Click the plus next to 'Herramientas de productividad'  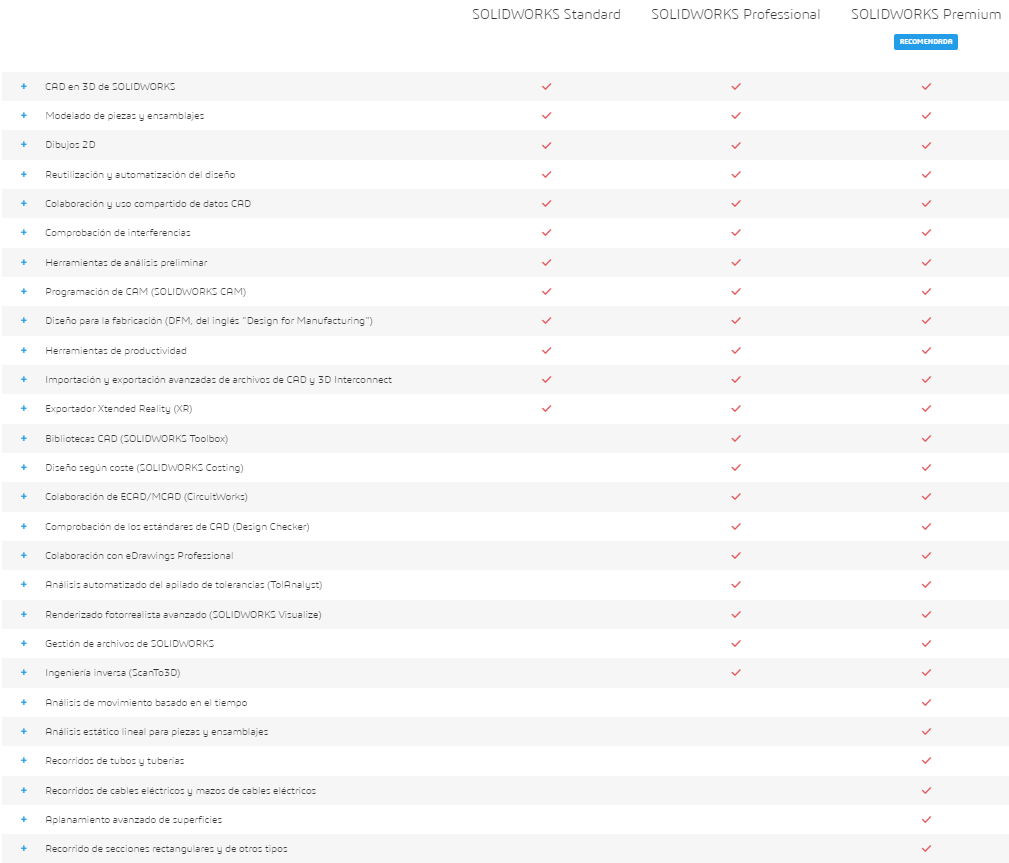(24, 351)
